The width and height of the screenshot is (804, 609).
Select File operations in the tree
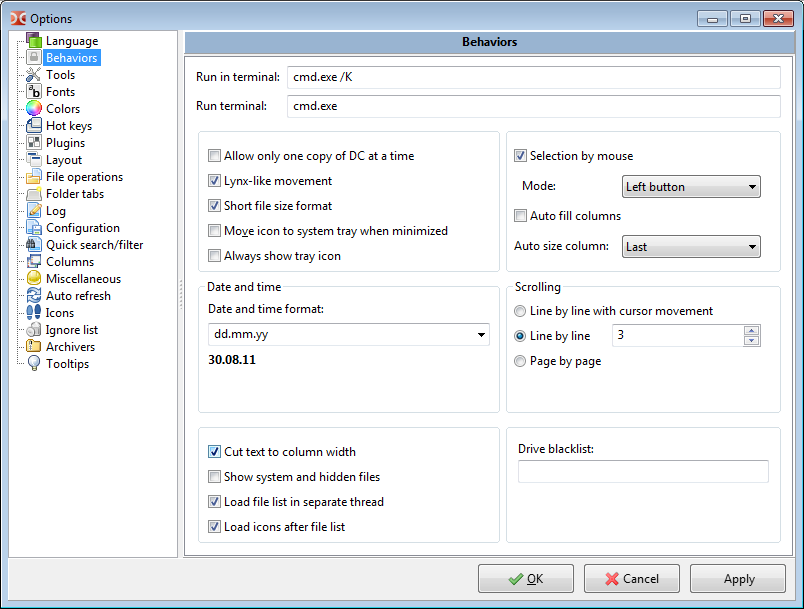(85, 177)
